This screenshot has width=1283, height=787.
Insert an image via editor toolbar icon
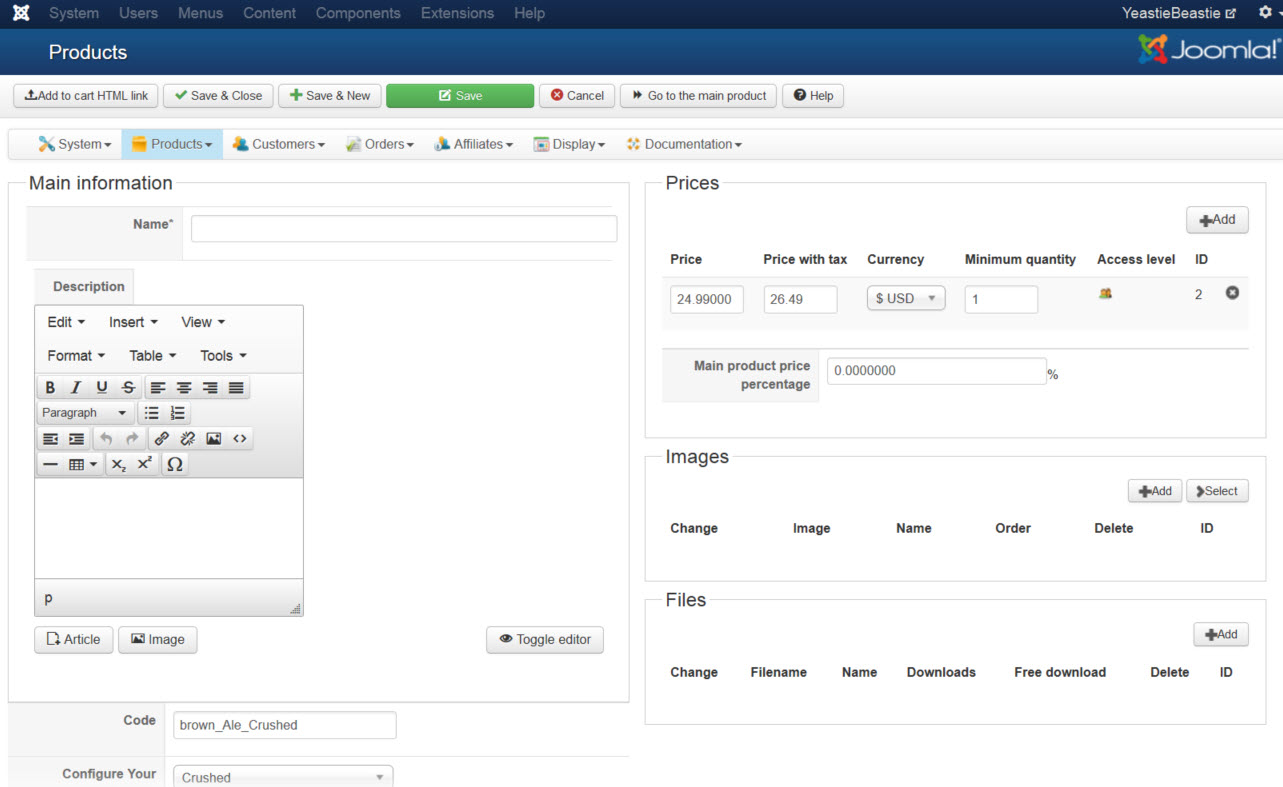click(x=213, y=439)
